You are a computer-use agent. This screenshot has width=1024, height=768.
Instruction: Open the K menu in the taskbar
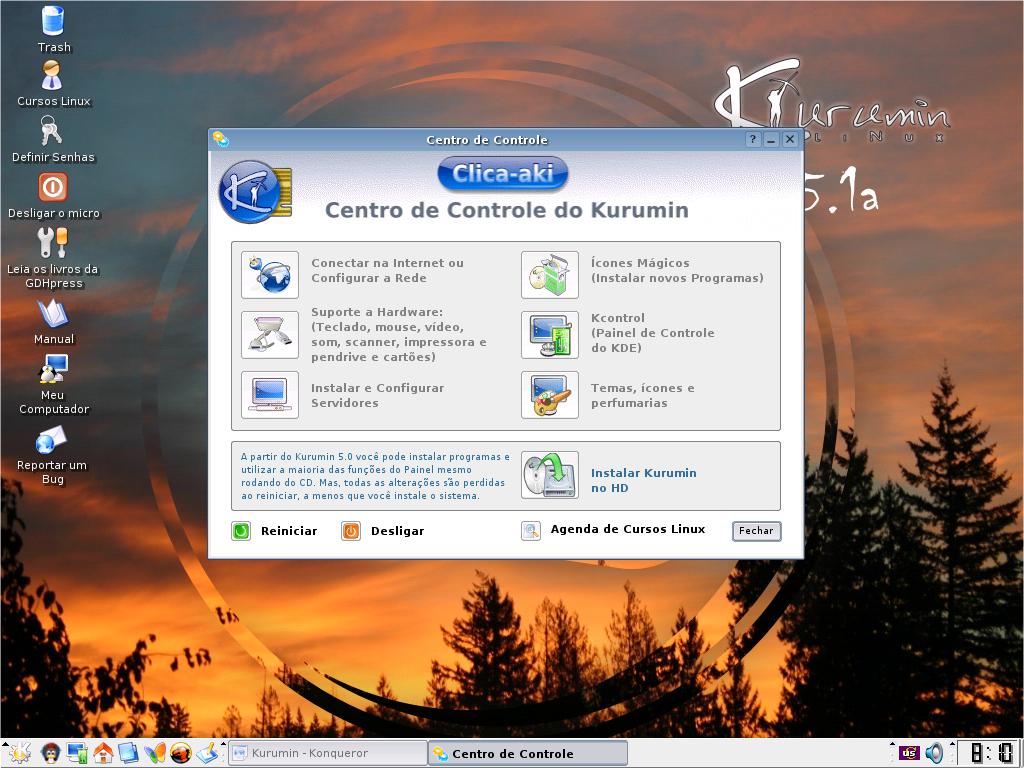click(18, 753)
